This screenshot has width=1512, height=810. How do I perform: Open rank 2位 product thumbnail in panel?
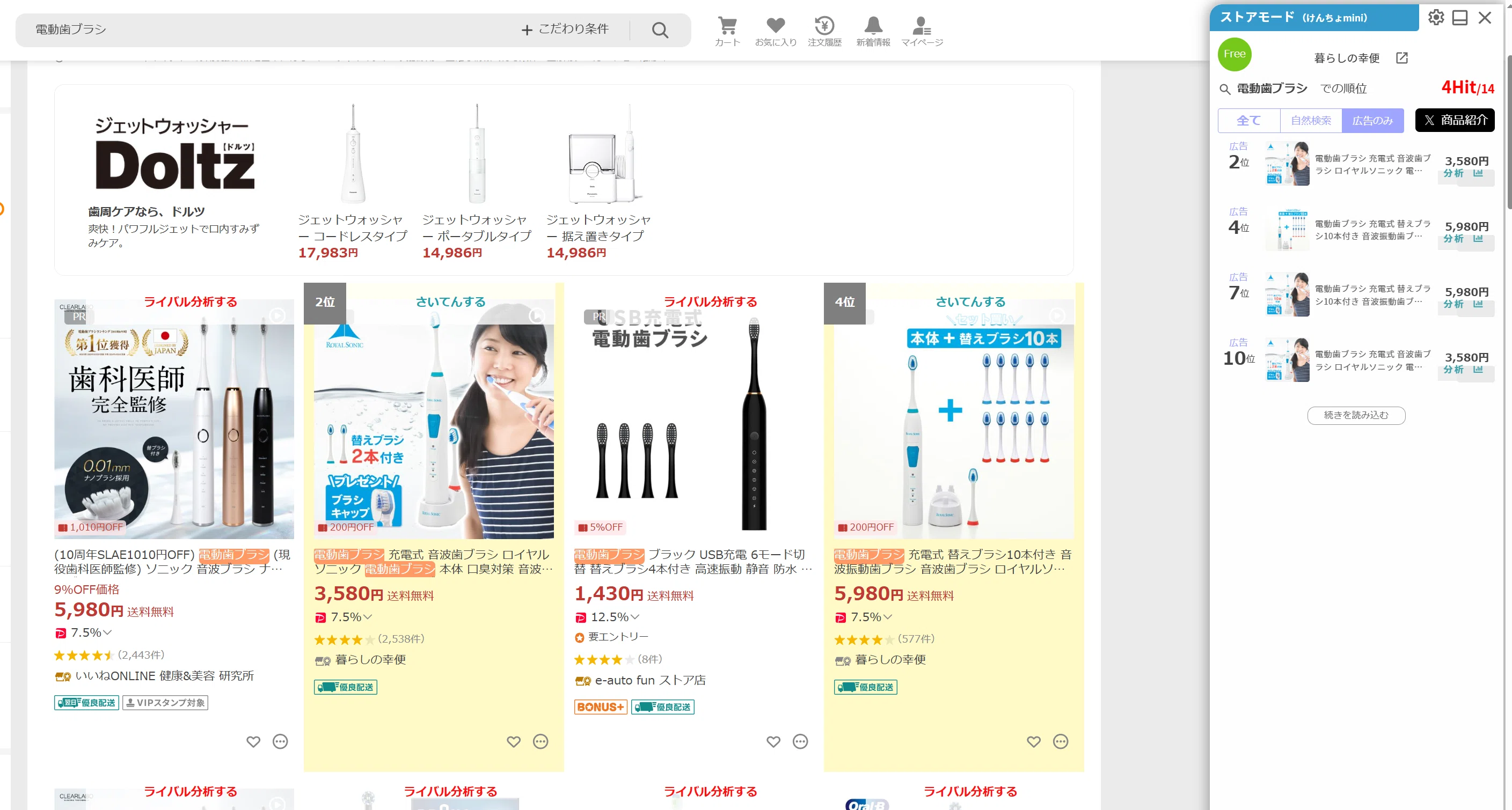[x=1287, y=164]
